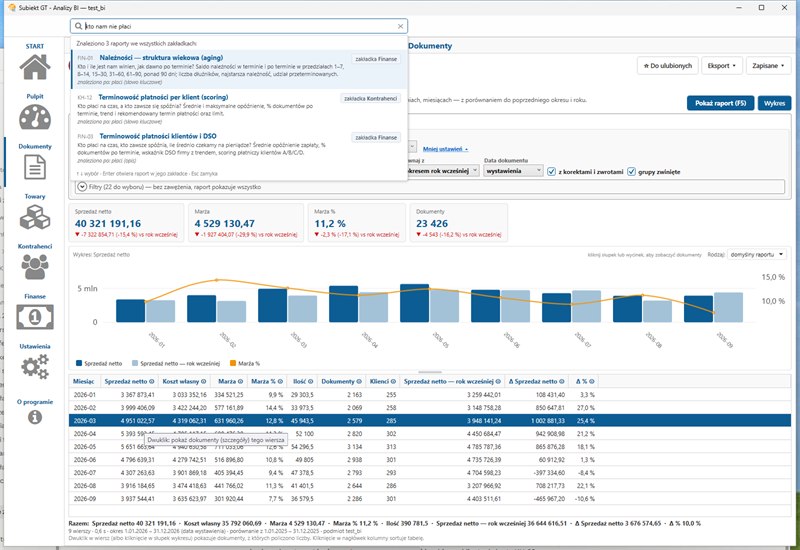Add report via 'Do ulubionych' button

[x=667, y=66]
